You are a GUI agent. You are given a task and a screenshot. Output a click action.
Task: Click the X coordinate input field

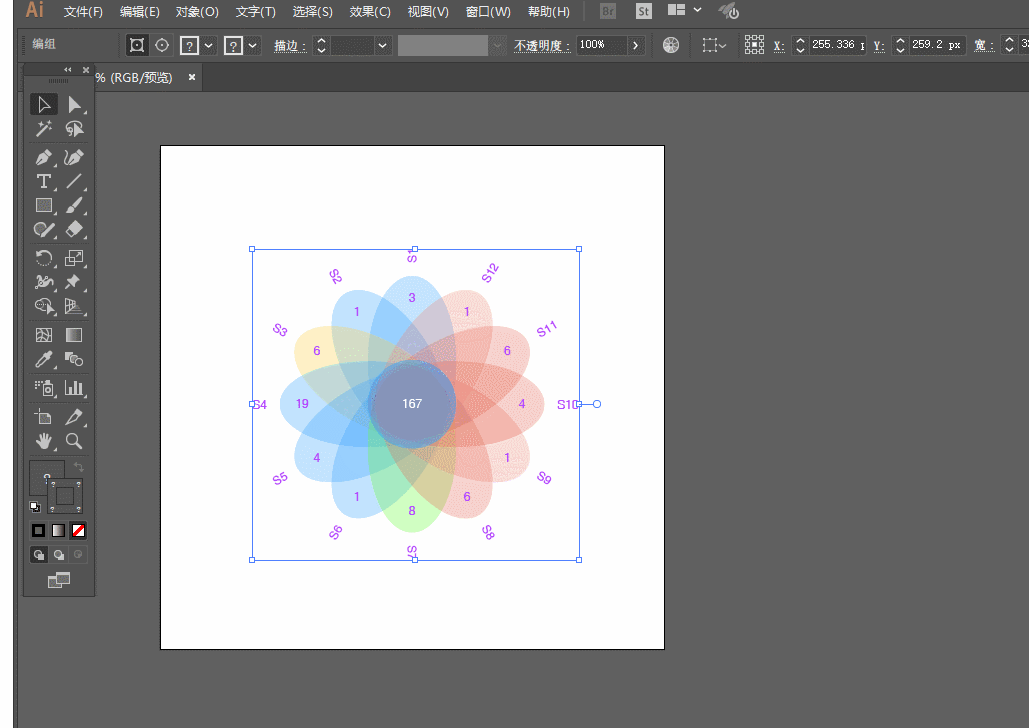click(x=837, y=45)
